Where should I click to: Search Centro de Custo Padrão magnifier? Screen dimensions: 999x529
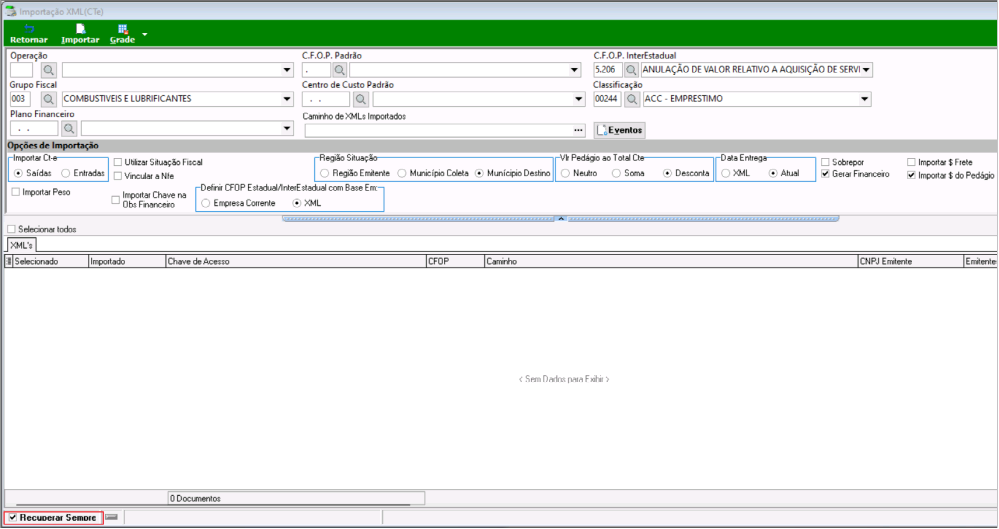pyautogui.click(x=361, y=99)
